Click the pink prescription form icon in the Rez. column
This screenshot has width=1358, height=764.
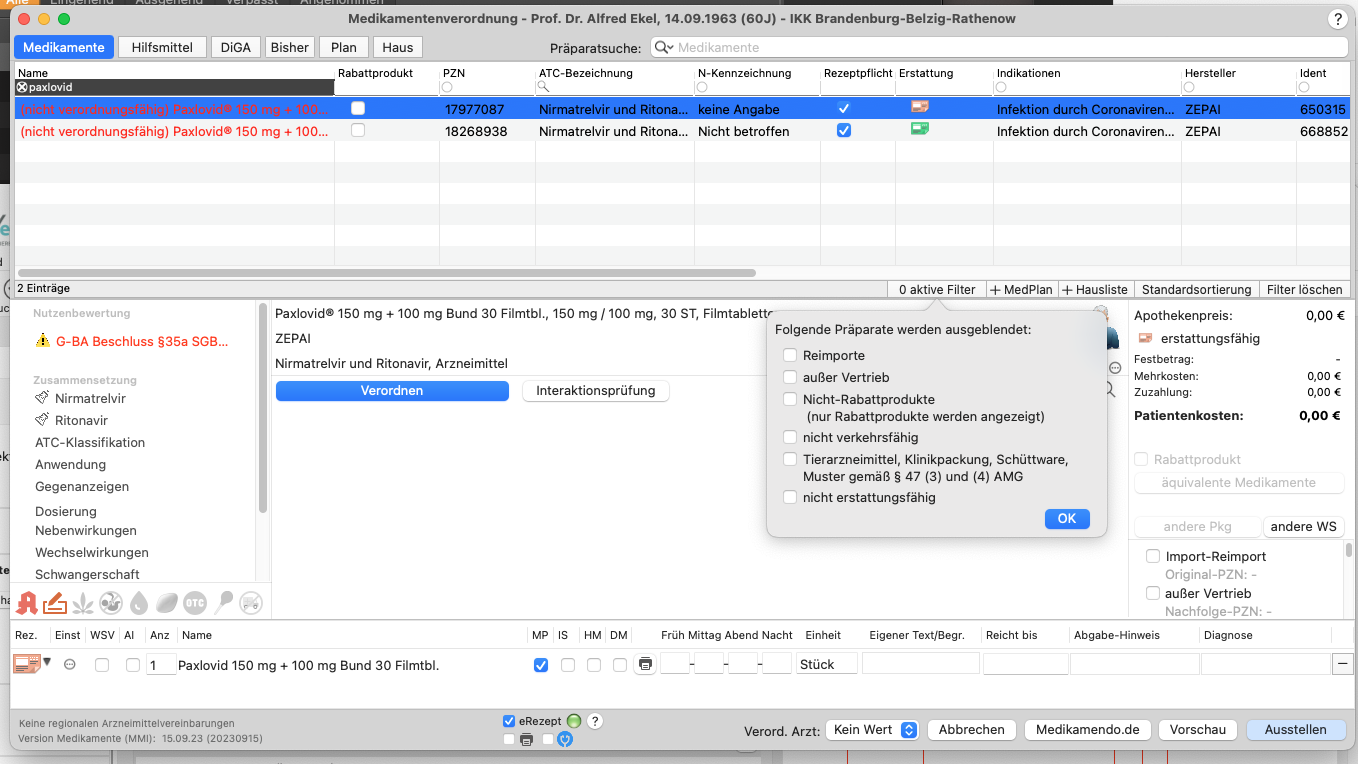(26, 663)
